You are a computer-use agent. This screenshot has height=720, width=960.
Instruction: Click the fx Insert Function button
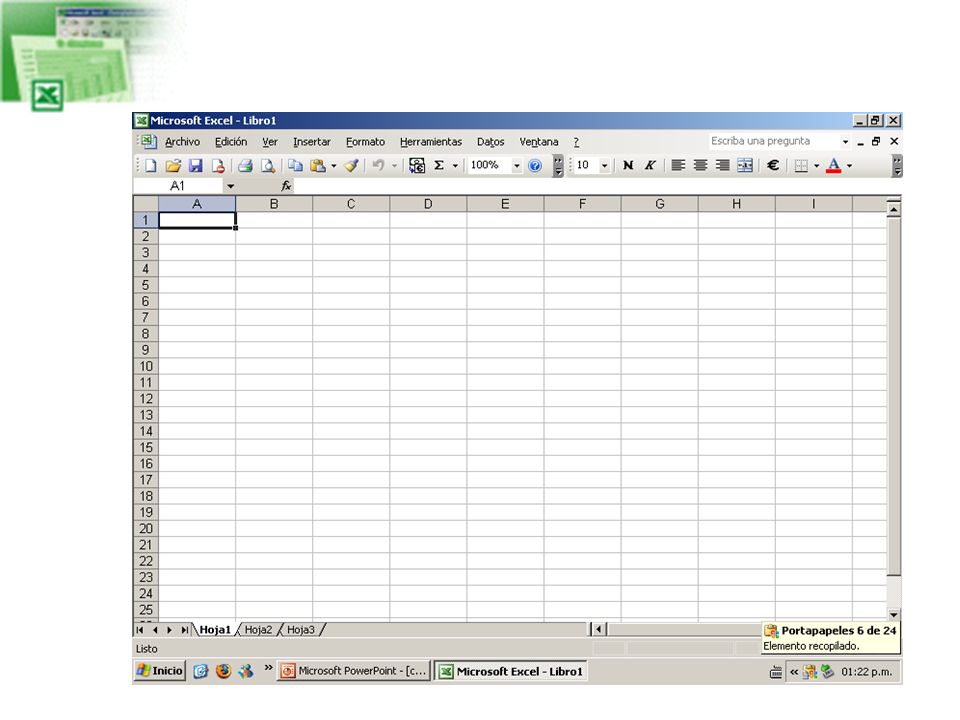pos(286,186)
